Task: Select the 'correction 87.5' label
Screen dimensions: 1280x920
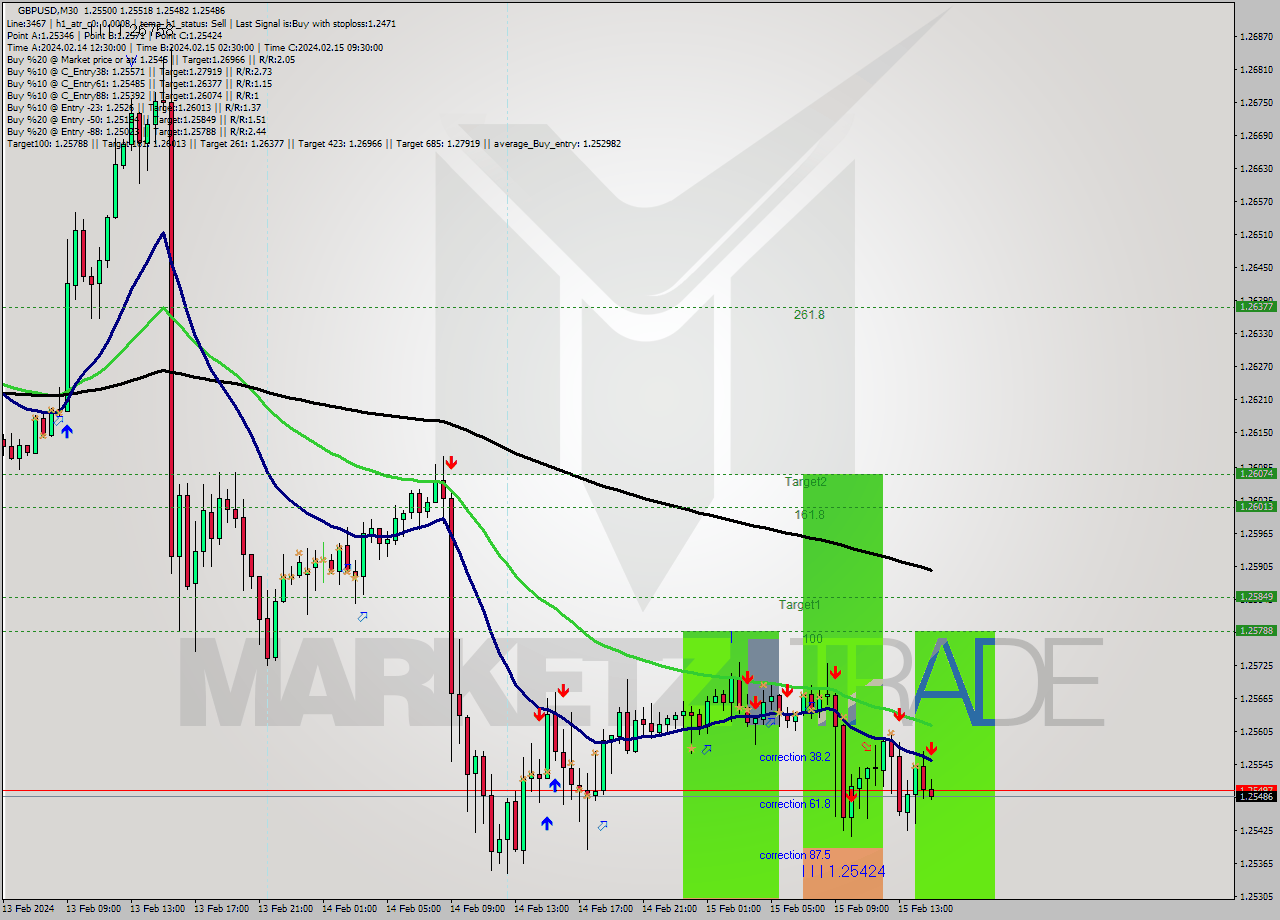Action: [795, 855]
